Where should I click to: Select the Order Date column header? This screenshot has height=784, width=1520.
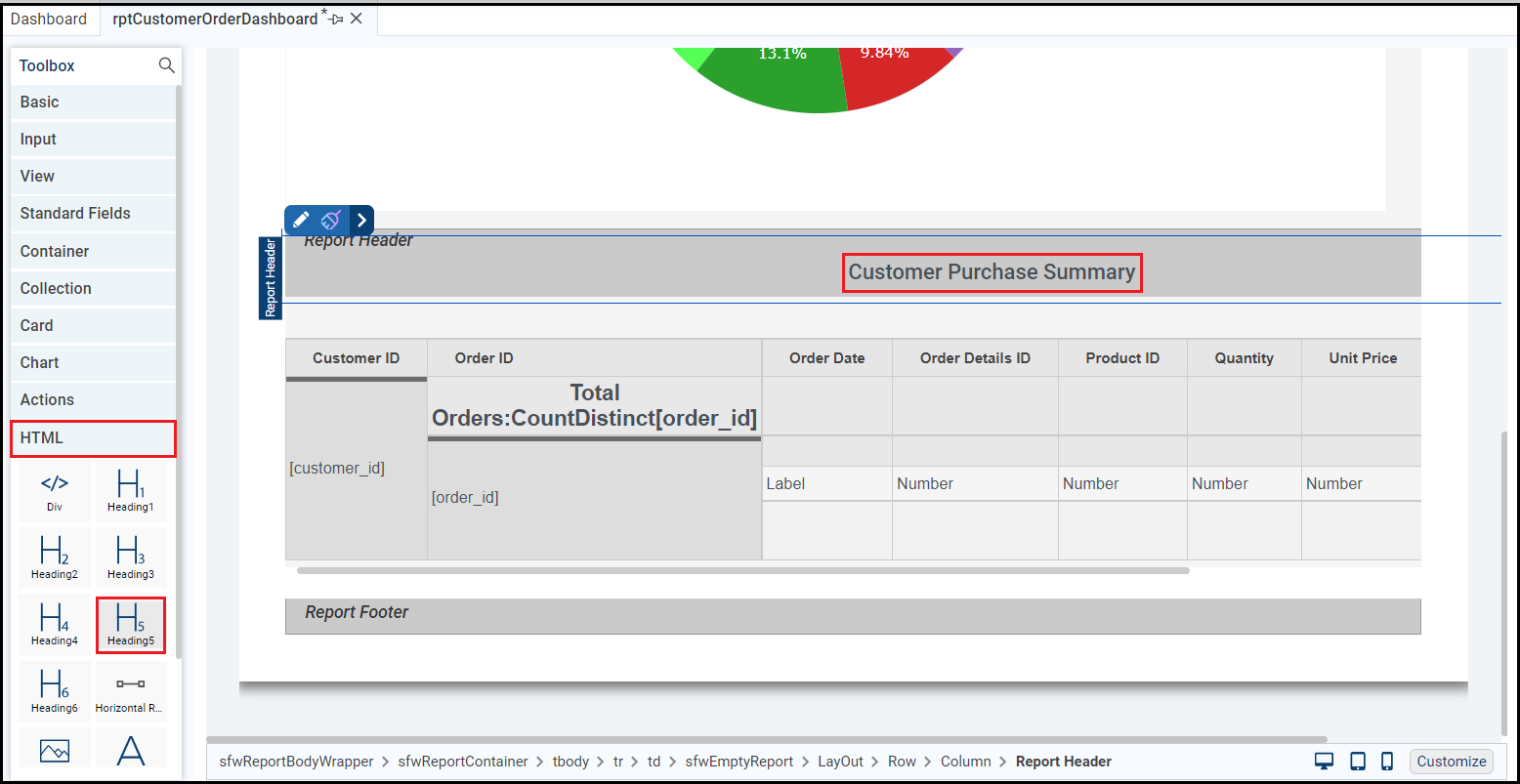click(x=827, y=358)
